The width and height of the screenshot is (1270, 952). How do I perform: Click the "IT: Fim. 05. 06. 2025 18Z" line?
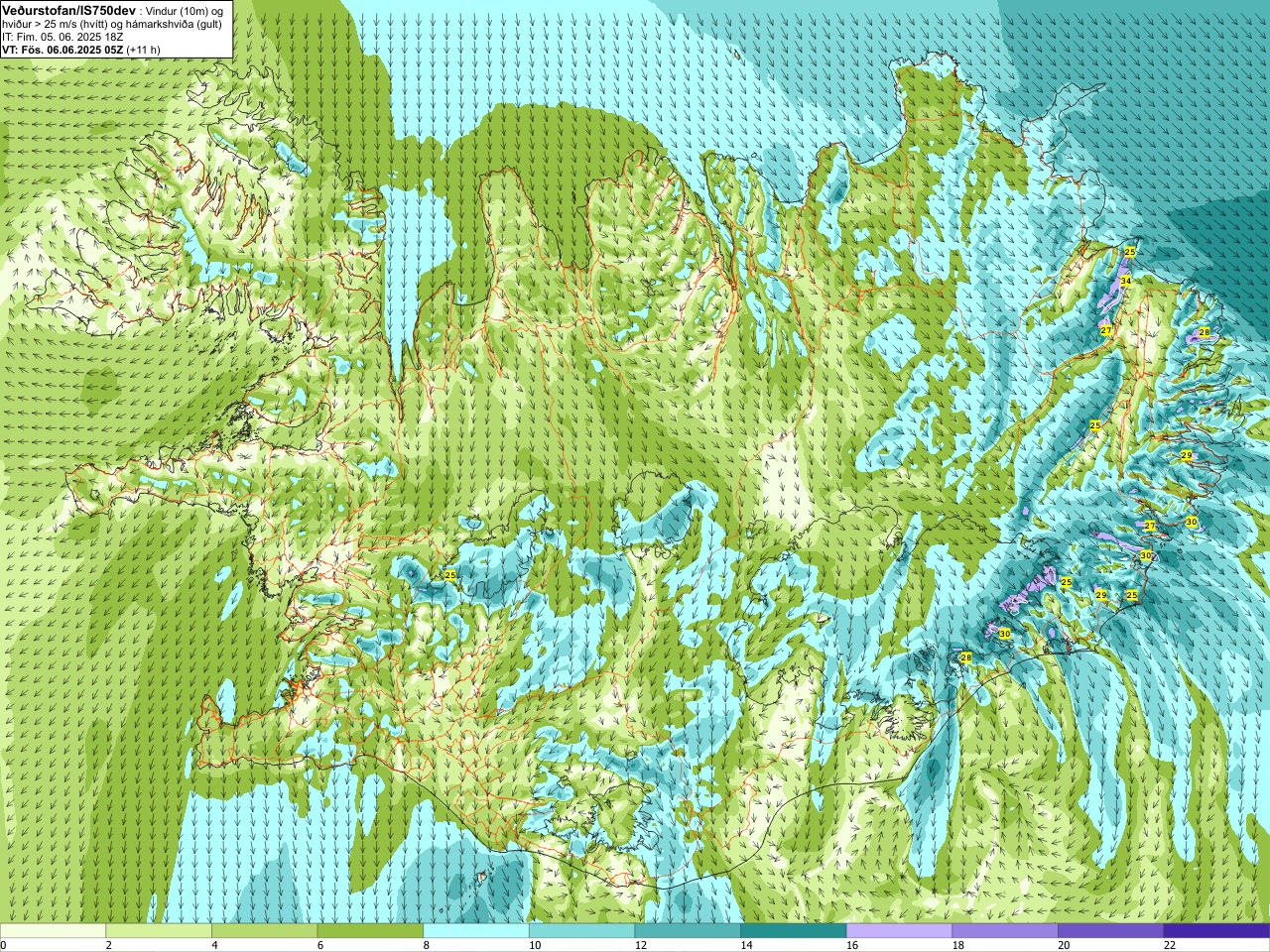point(63,37)
